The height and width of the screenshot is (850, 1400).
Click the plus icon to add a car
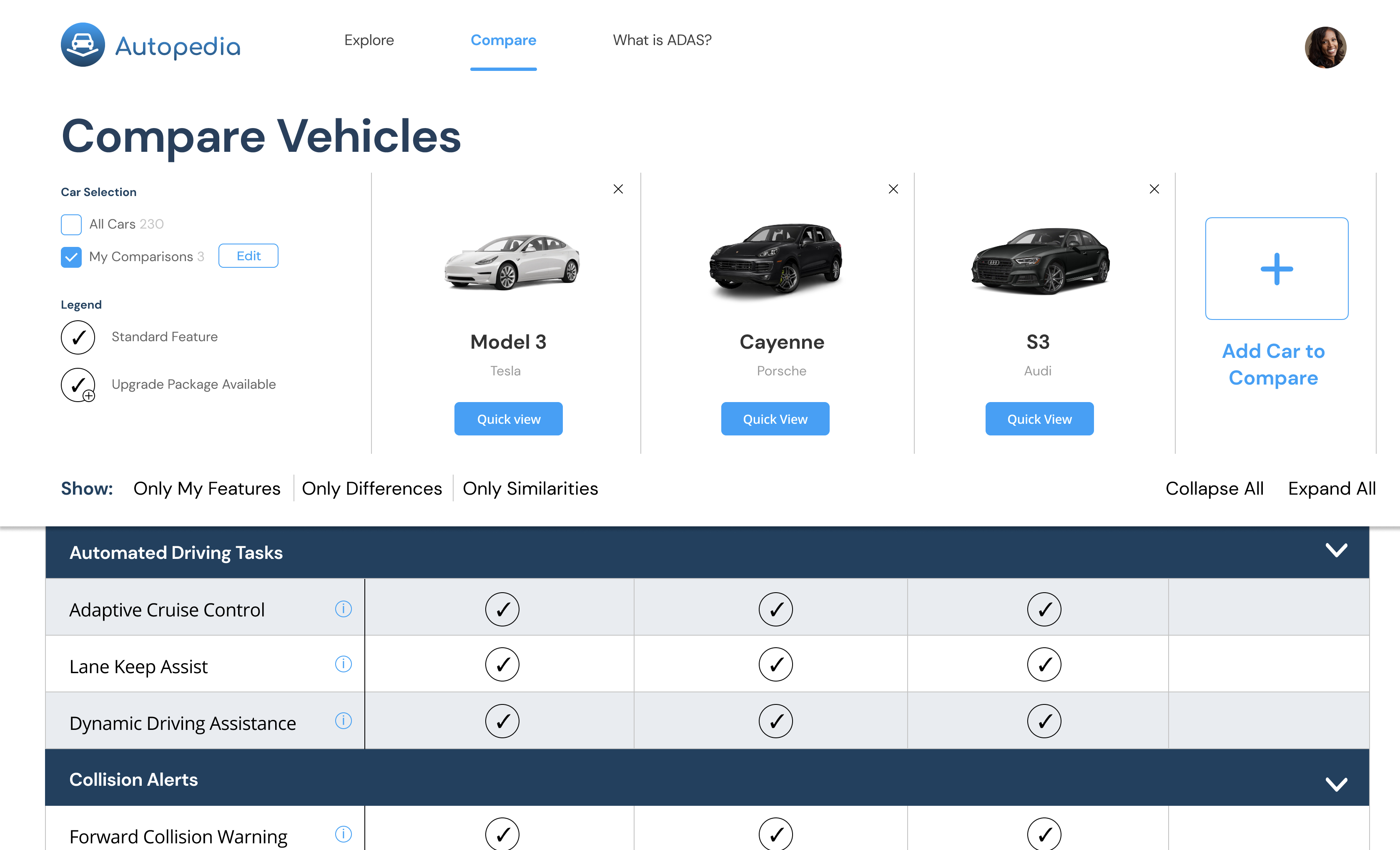[1276, 268]
